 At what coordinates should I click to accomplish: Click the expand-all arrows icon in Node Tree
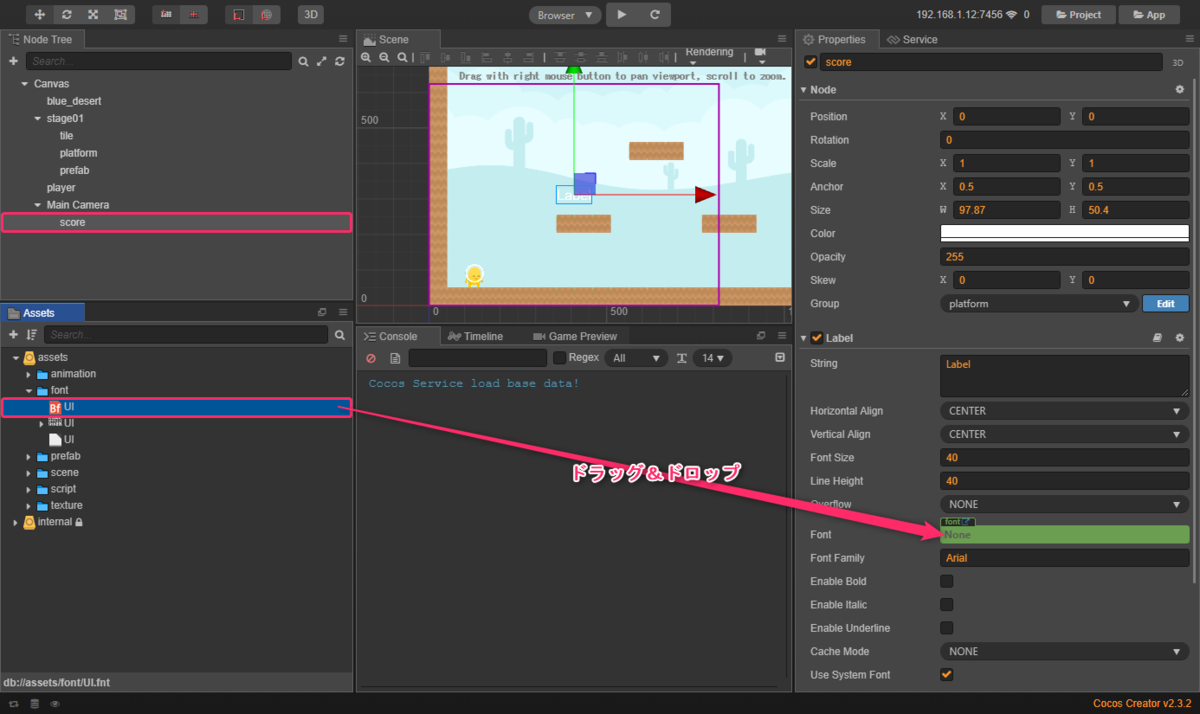point(322,61)
